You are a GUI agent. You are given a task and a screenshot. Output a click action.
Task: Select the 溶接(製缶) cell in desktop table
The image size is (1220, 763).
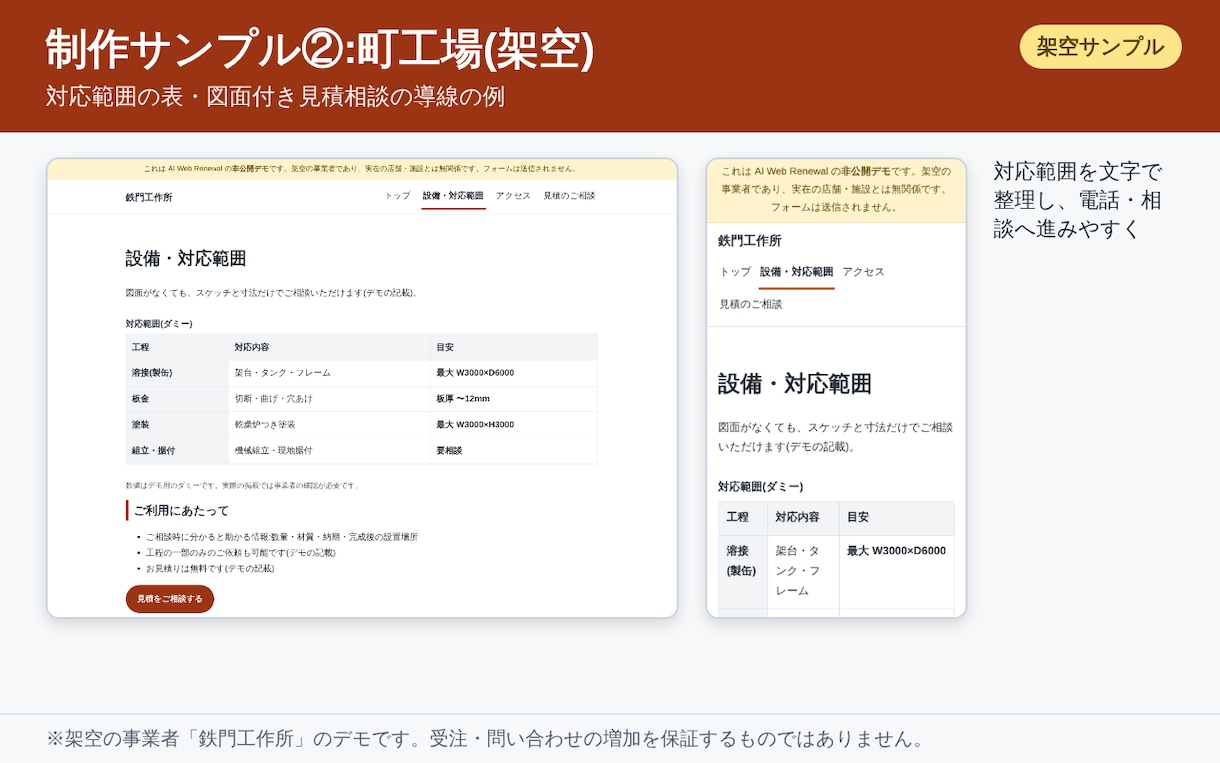point(178,373)
